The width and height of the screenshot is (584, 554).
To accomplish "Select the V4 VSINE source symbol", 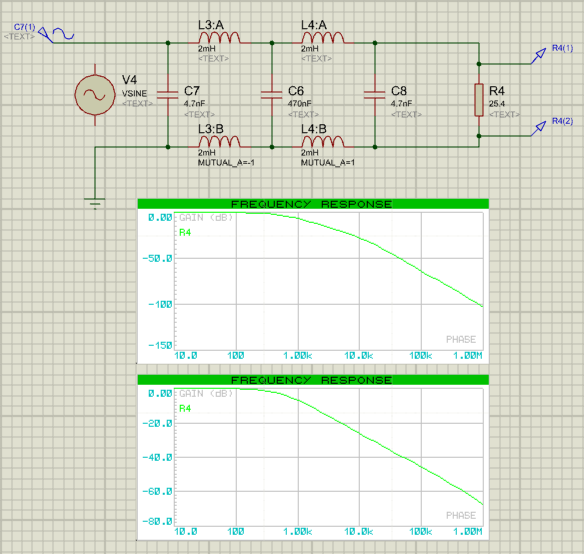I will click(x=95, y=95).
